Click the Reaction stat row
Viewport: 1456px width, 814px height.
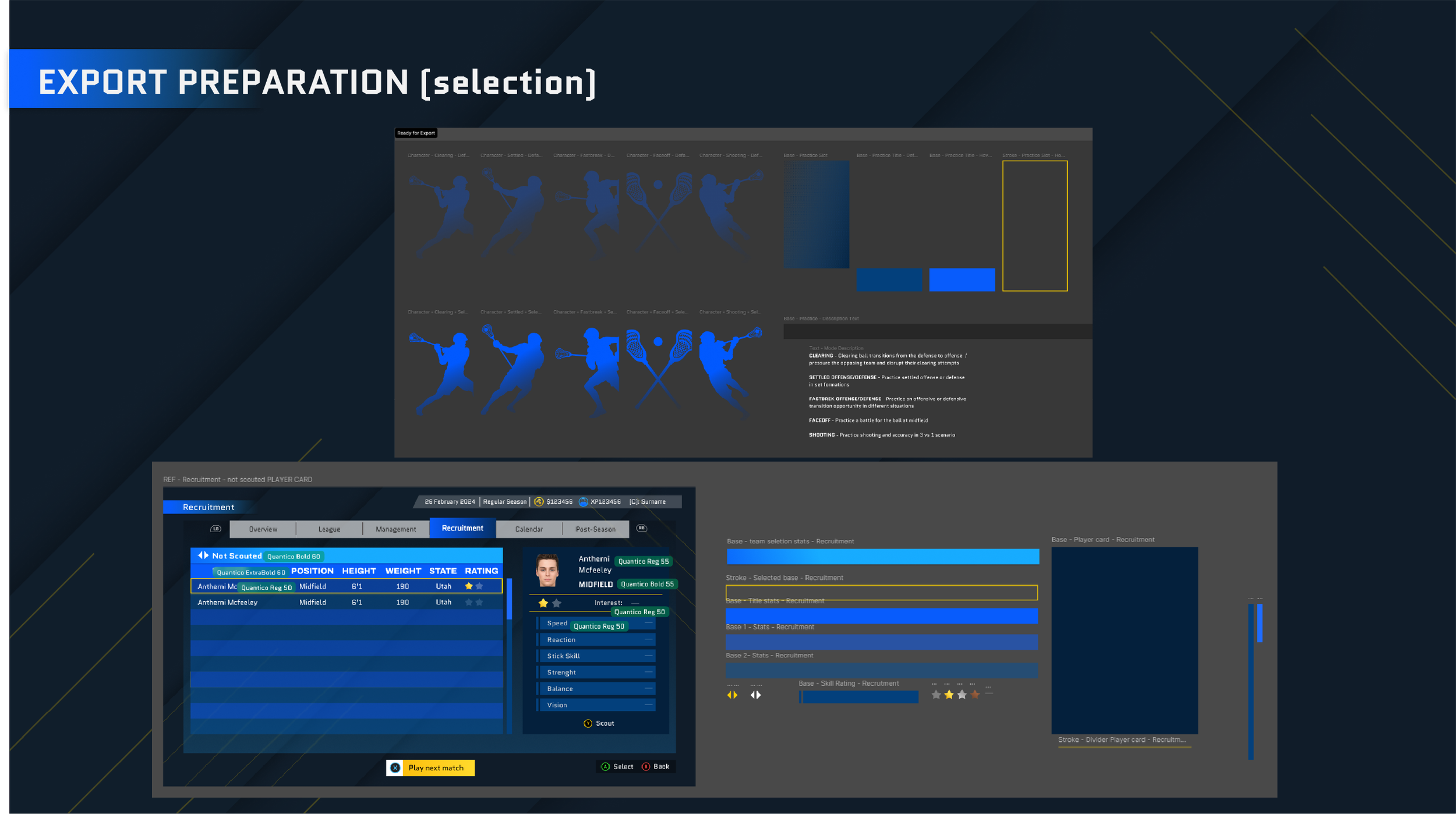596,640
